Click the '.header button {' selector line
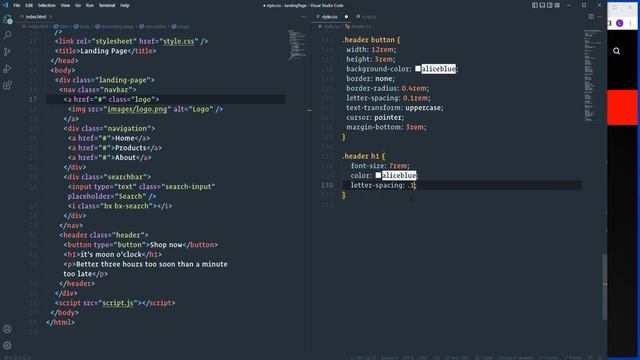The image size is (640, 360). tap(371, 40)
